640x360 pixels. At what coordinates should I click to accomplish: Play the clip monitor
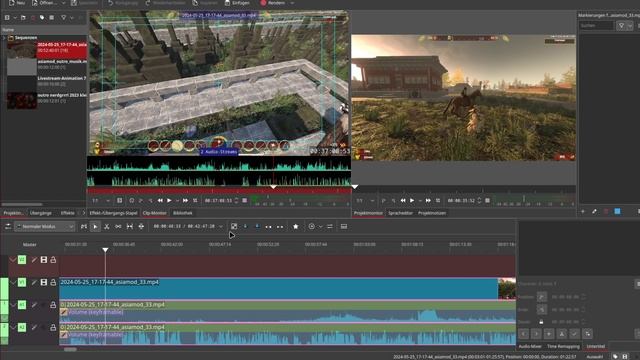[169, 200]
